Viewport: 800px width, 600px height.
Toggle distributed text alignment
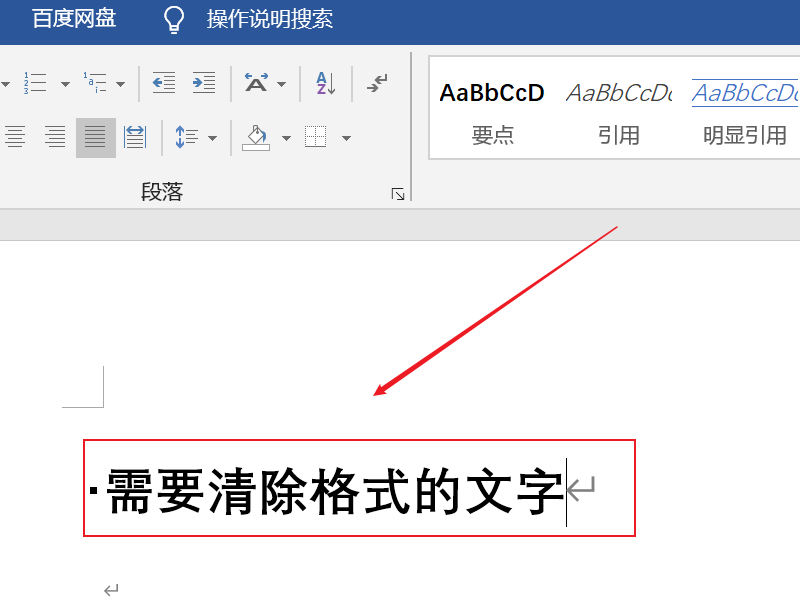134,137
